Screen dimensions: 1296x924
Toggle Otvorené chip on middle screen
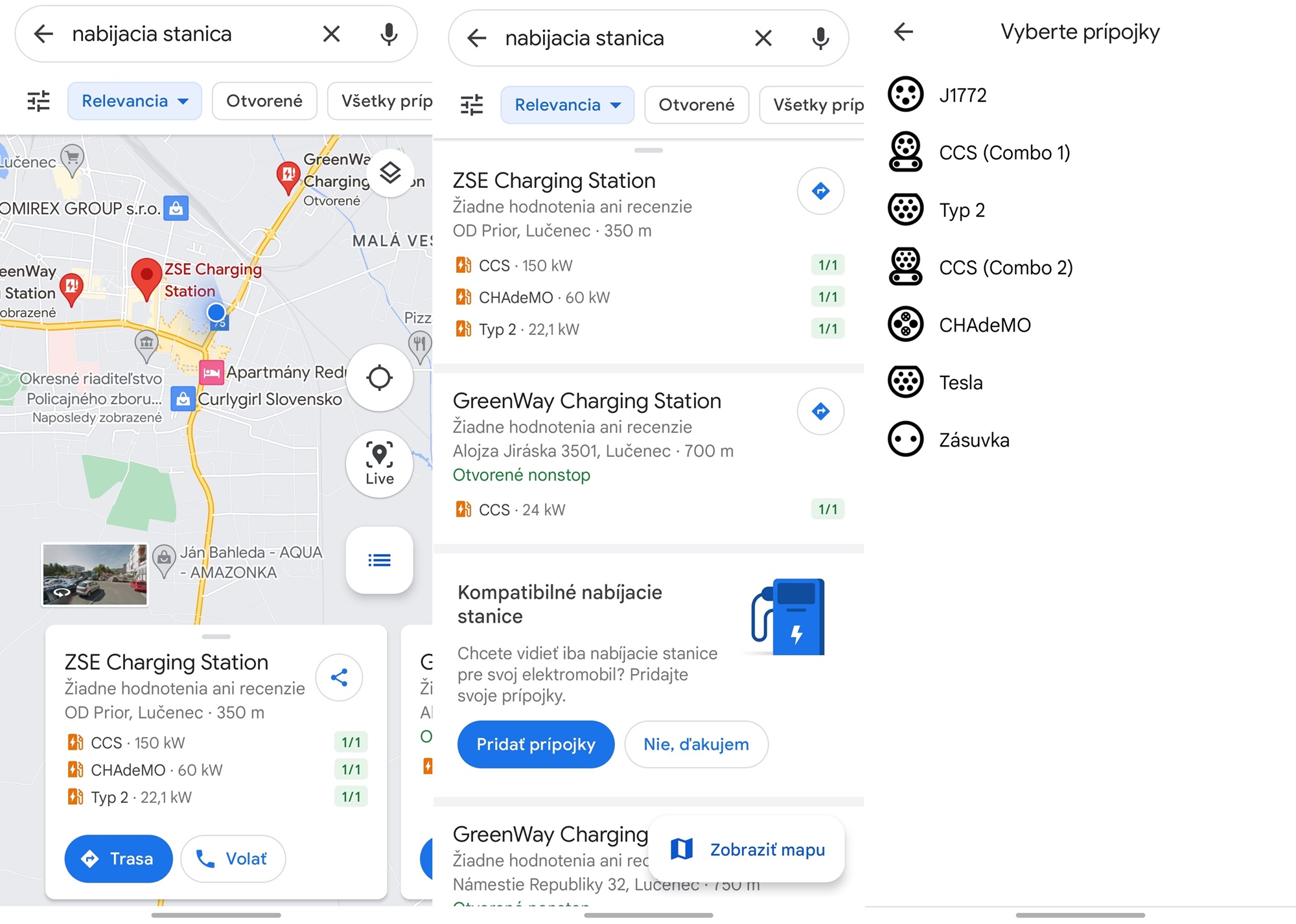click(x=697, y=105)
